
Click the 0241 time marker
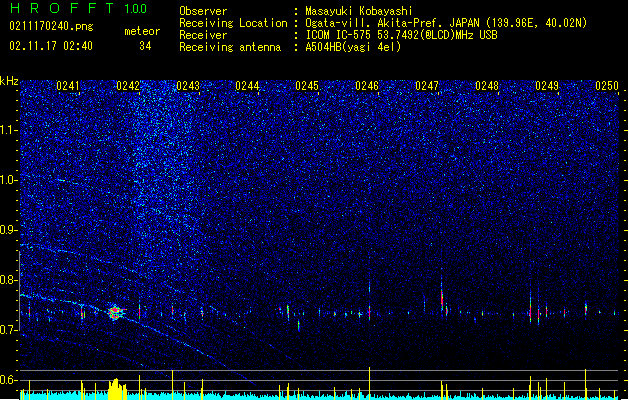(68, 86)
